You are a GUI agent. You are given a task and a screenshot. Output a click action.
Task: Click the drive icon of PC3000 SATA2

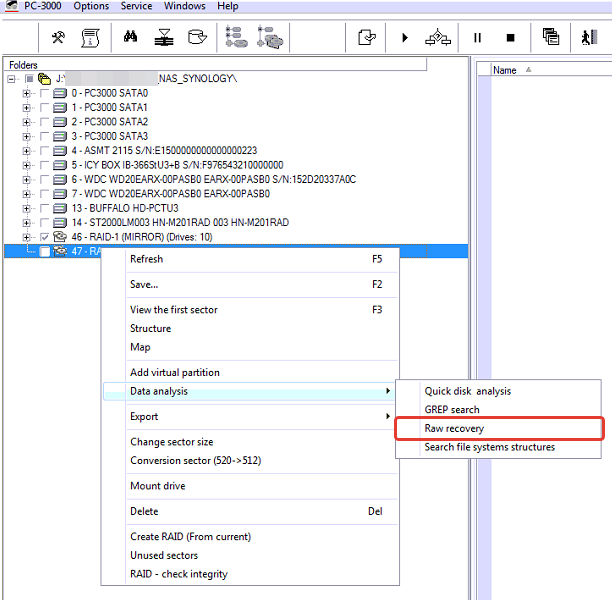(60, 122)
